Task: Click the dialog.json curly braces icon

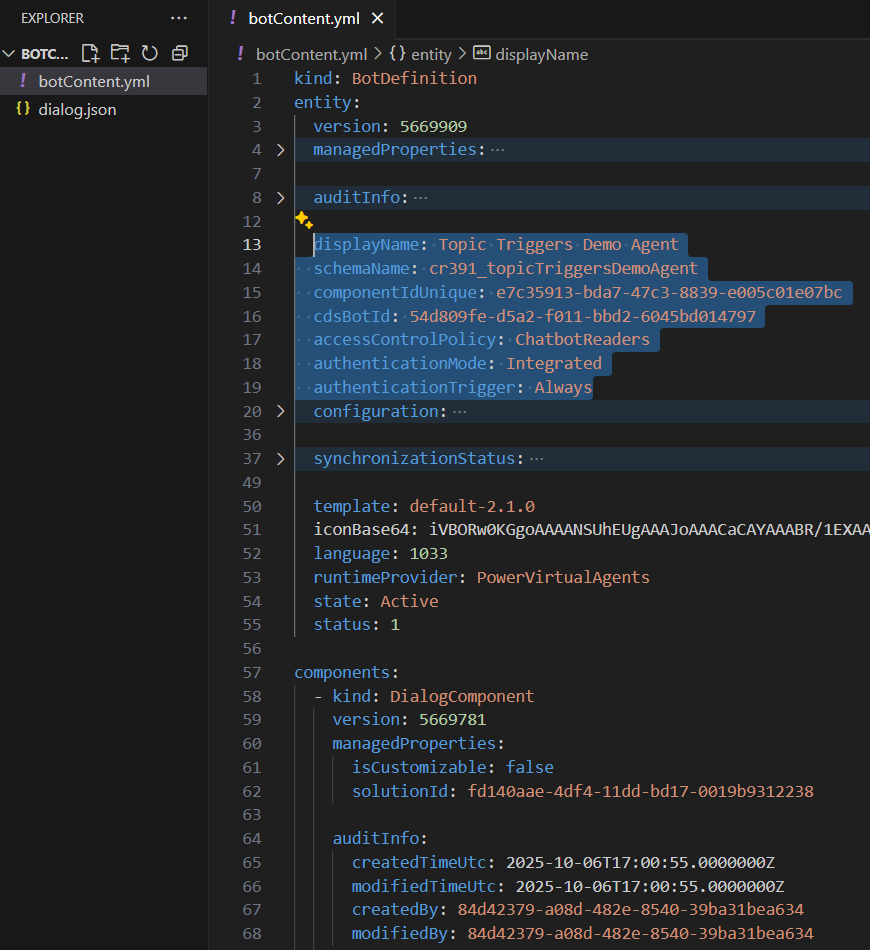Action: click(23, 109)
